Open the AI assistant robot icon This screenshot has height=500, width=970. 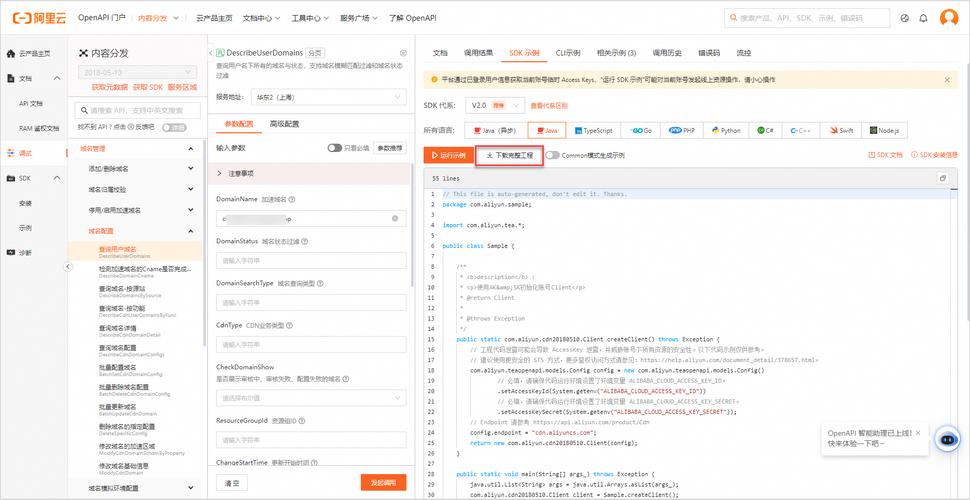click(946, 440)
